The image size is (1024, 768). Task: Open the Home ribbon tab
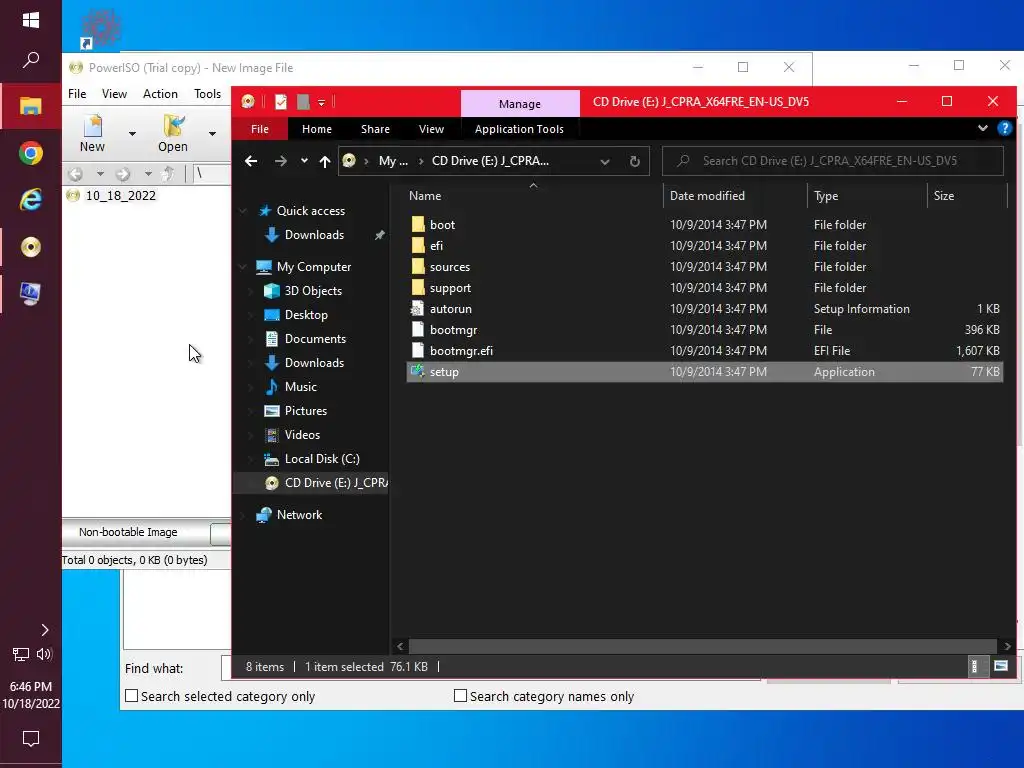click(x=317, y=129)
